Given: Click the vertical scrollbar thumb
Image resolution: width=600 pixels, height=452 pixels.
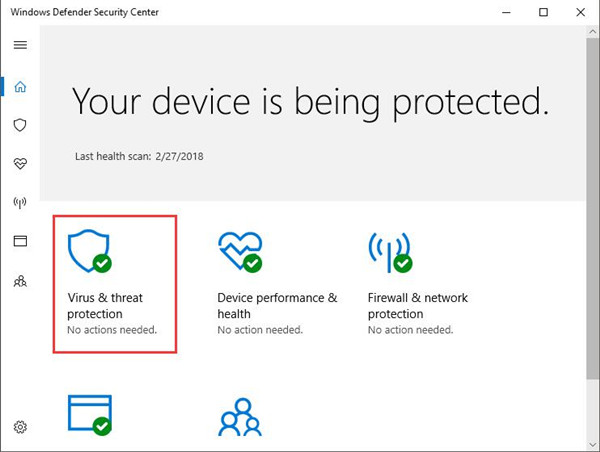Looking at the screenshot, I should tap(593, 209).
